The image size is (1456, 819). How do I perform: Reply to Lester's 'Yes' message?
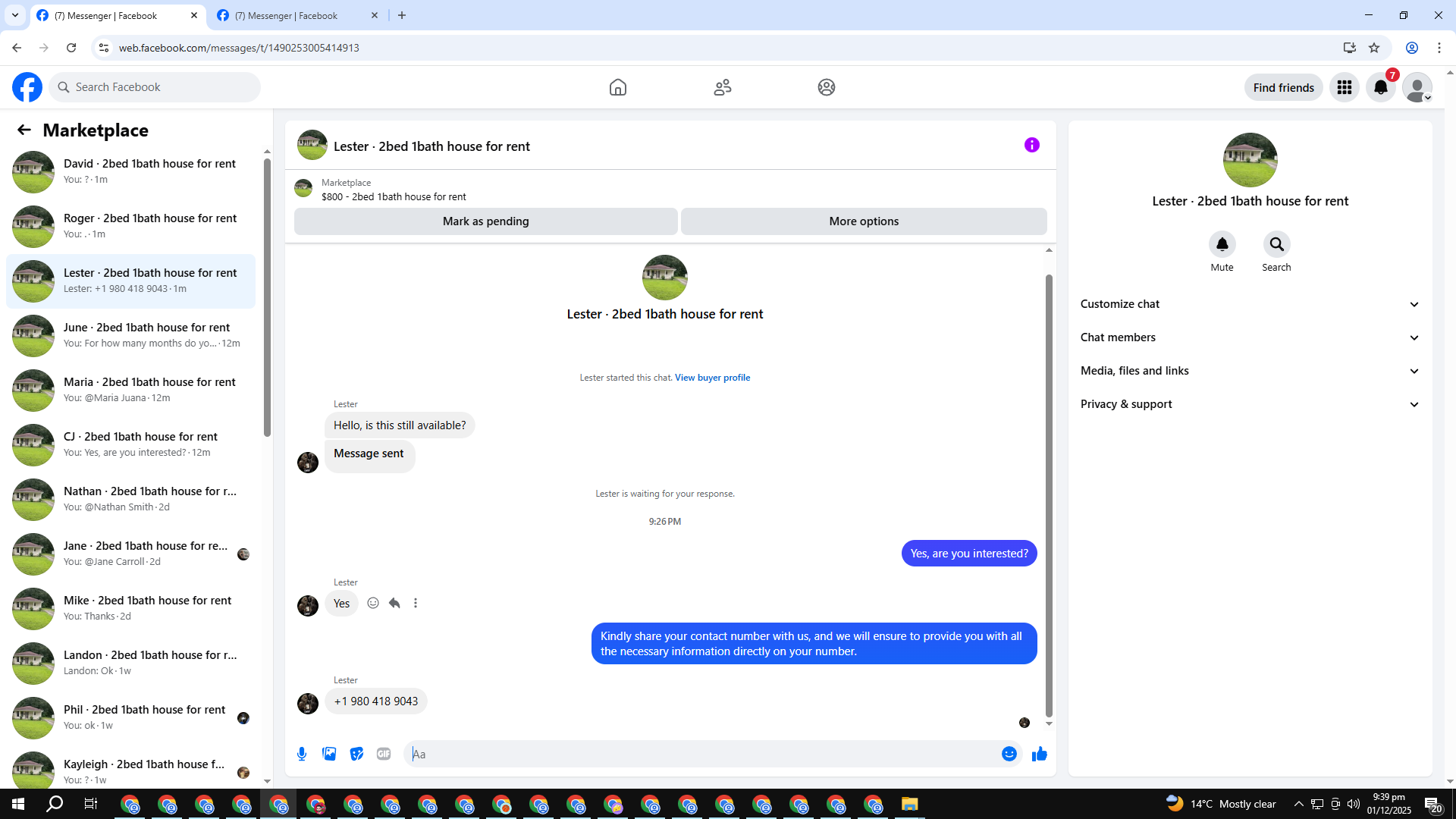click(394, 603)
